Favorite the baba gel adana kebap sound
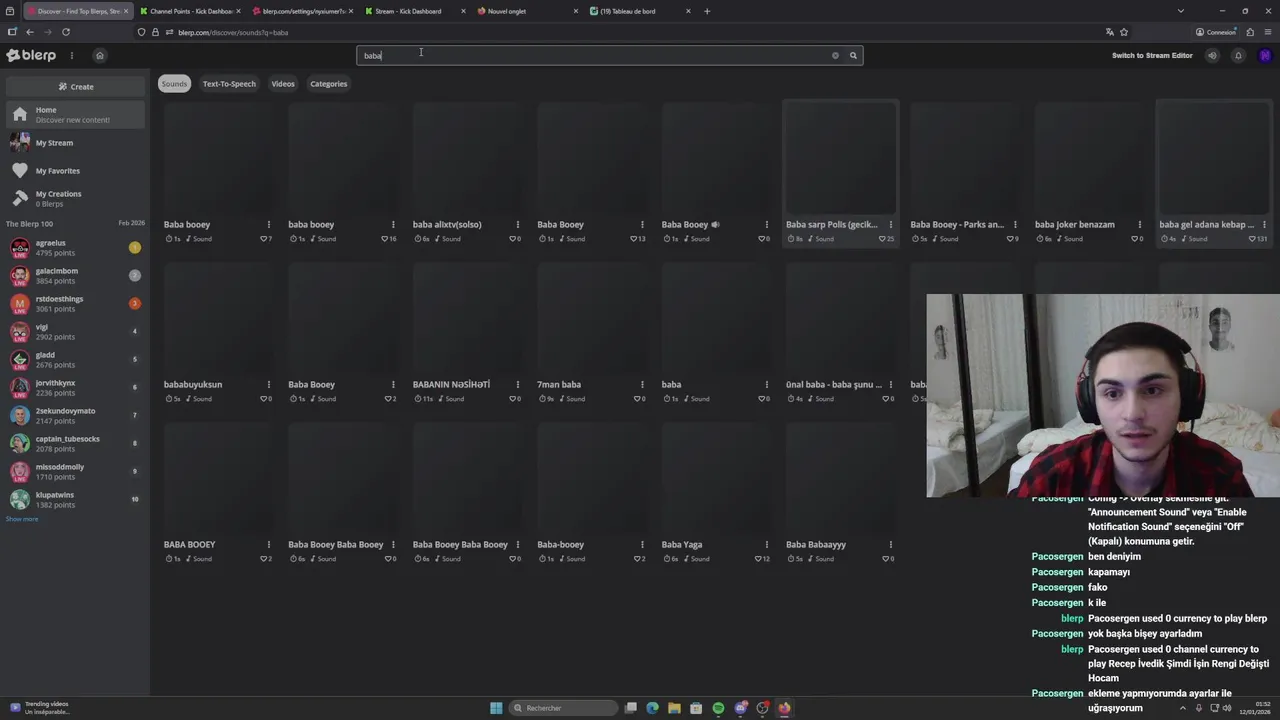 [x=1253, y=239]
